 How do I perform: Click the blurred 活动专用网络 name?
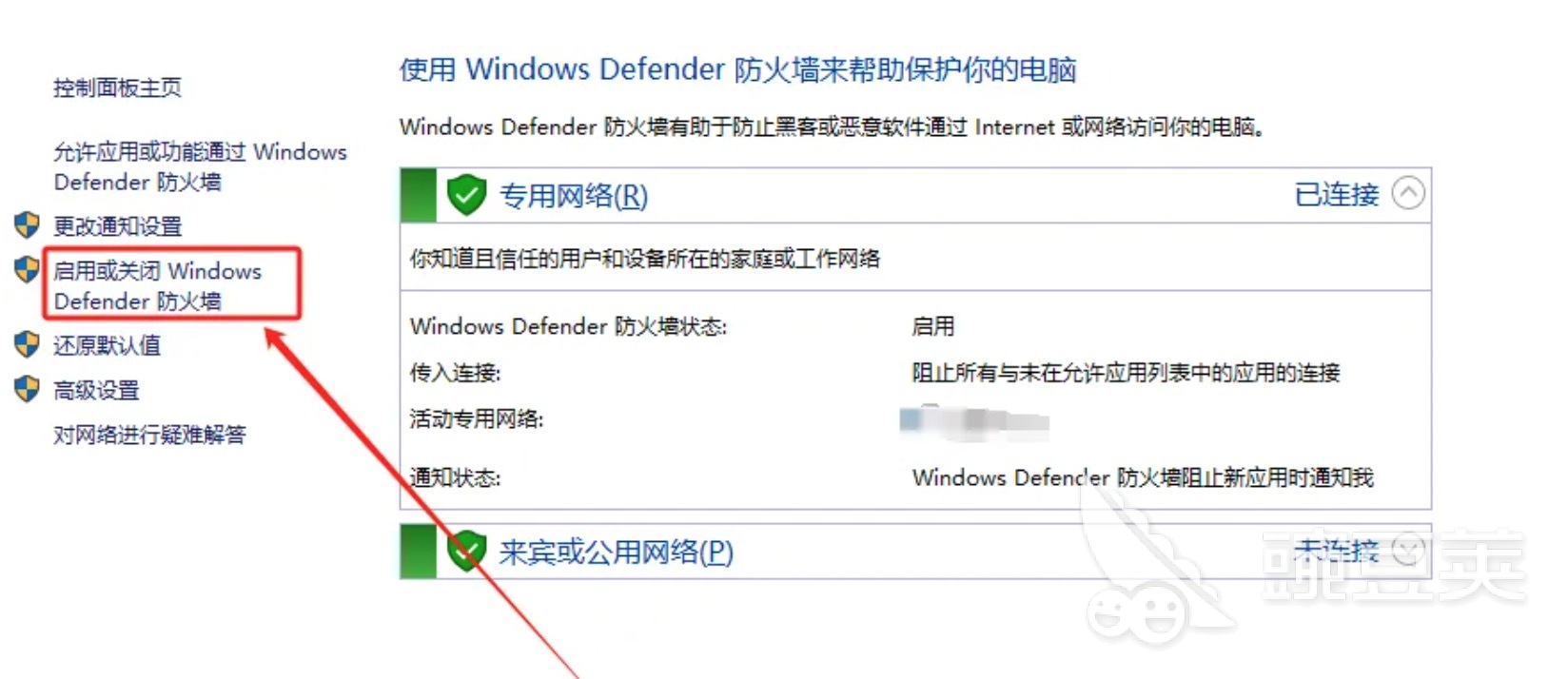coord(974,421)
